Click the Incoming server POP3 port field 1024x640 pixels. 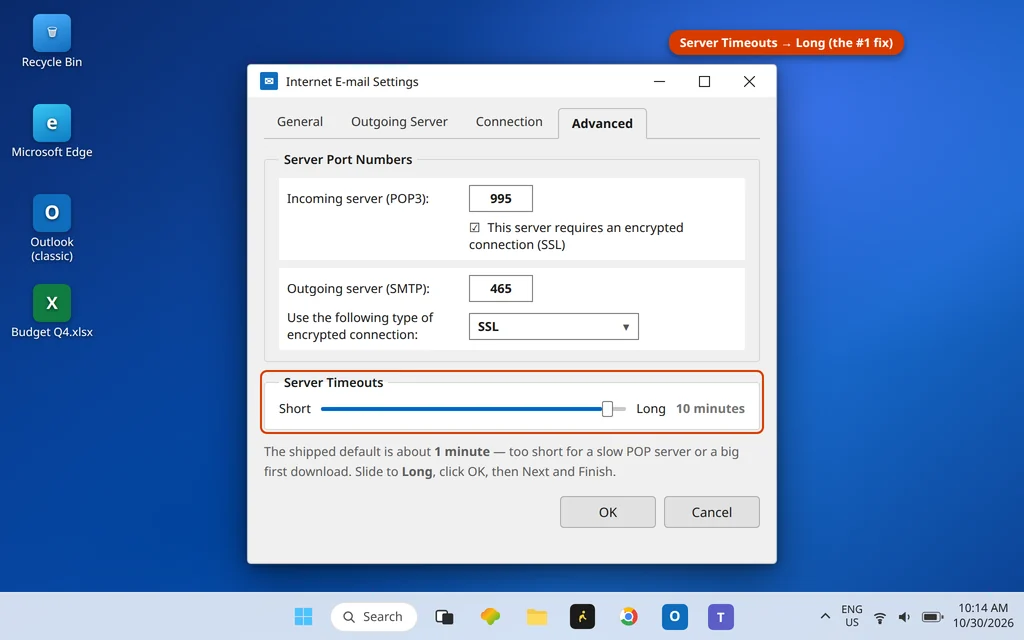tap(501, 199)
